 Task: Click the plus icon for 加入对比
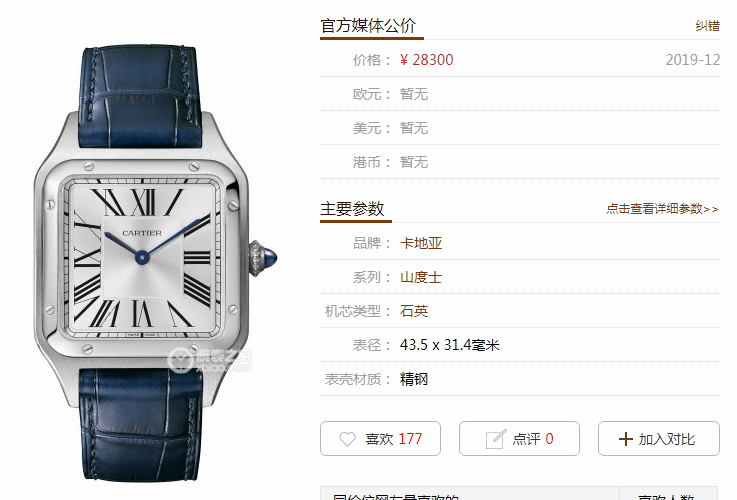click(626, 439)
